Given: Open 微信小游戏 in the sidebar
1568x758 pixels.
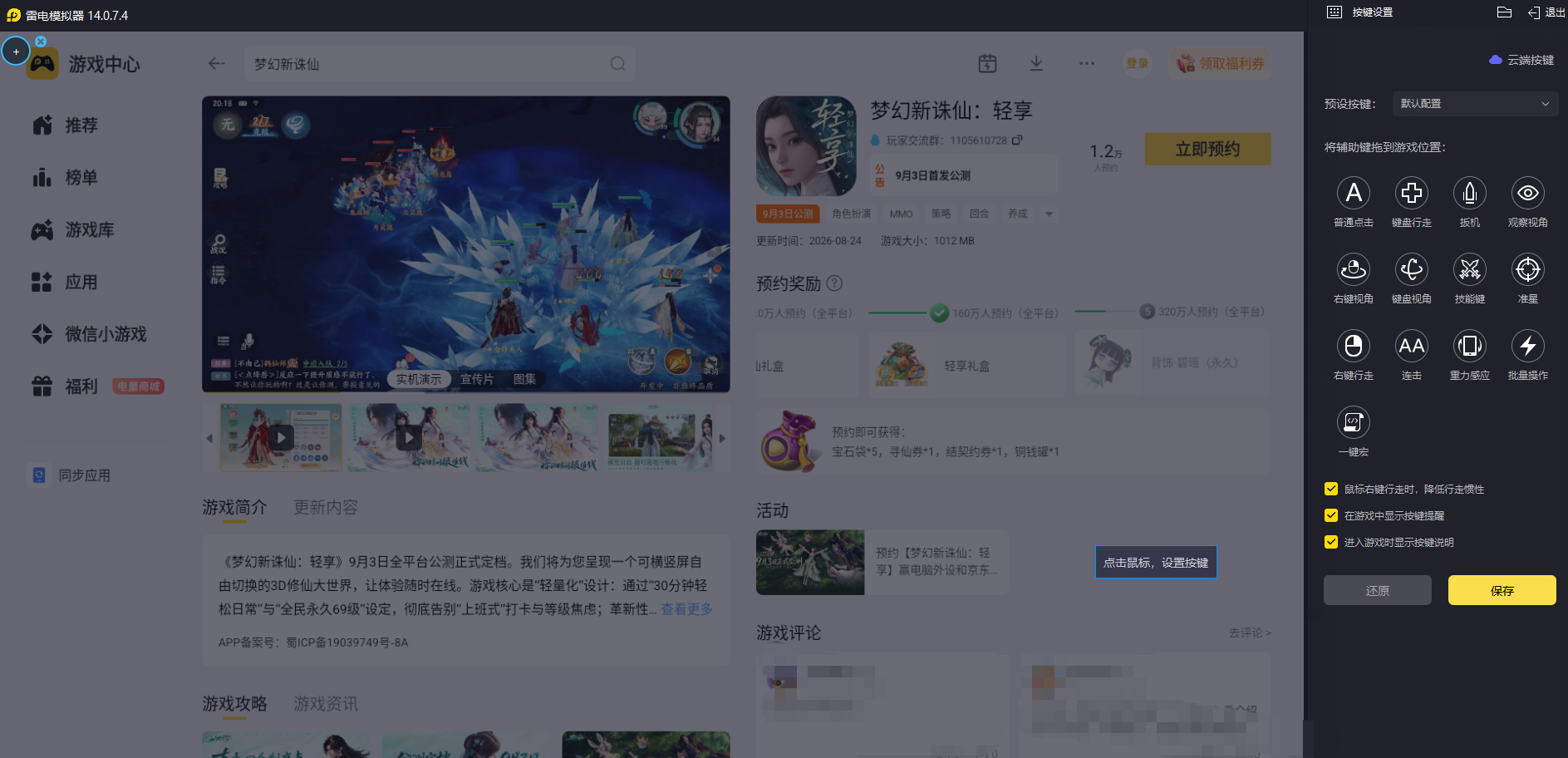Looking at the screenshot, I should tap(89, 334).
